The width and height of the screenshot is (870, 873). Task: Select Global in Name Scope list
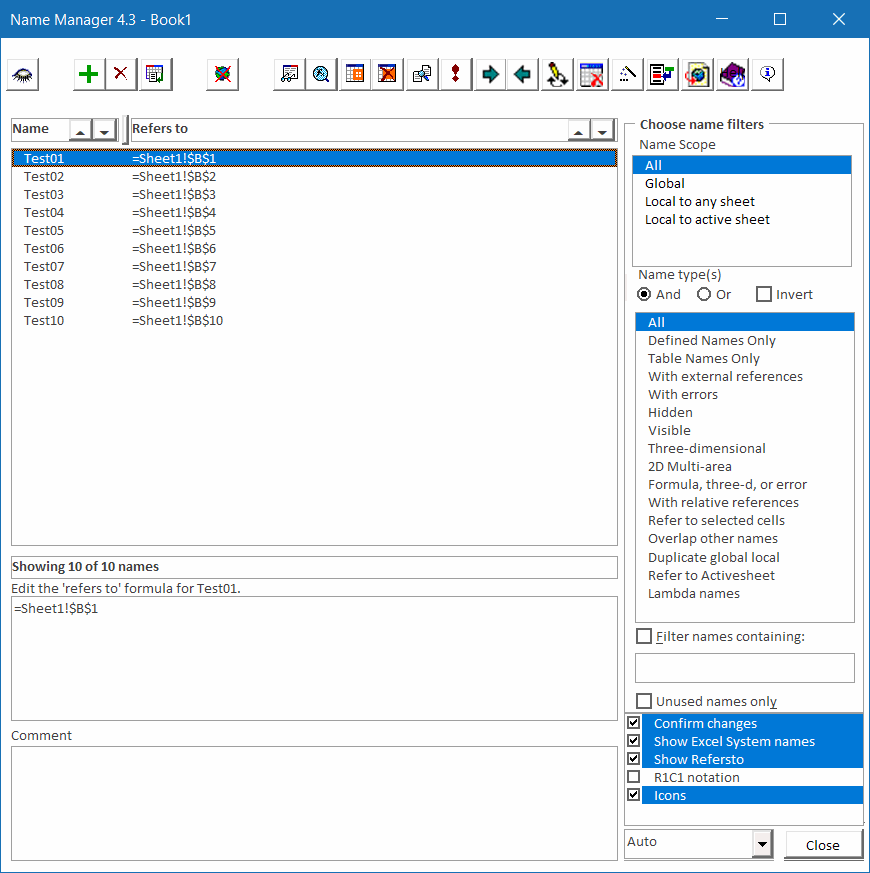point(741,184)
